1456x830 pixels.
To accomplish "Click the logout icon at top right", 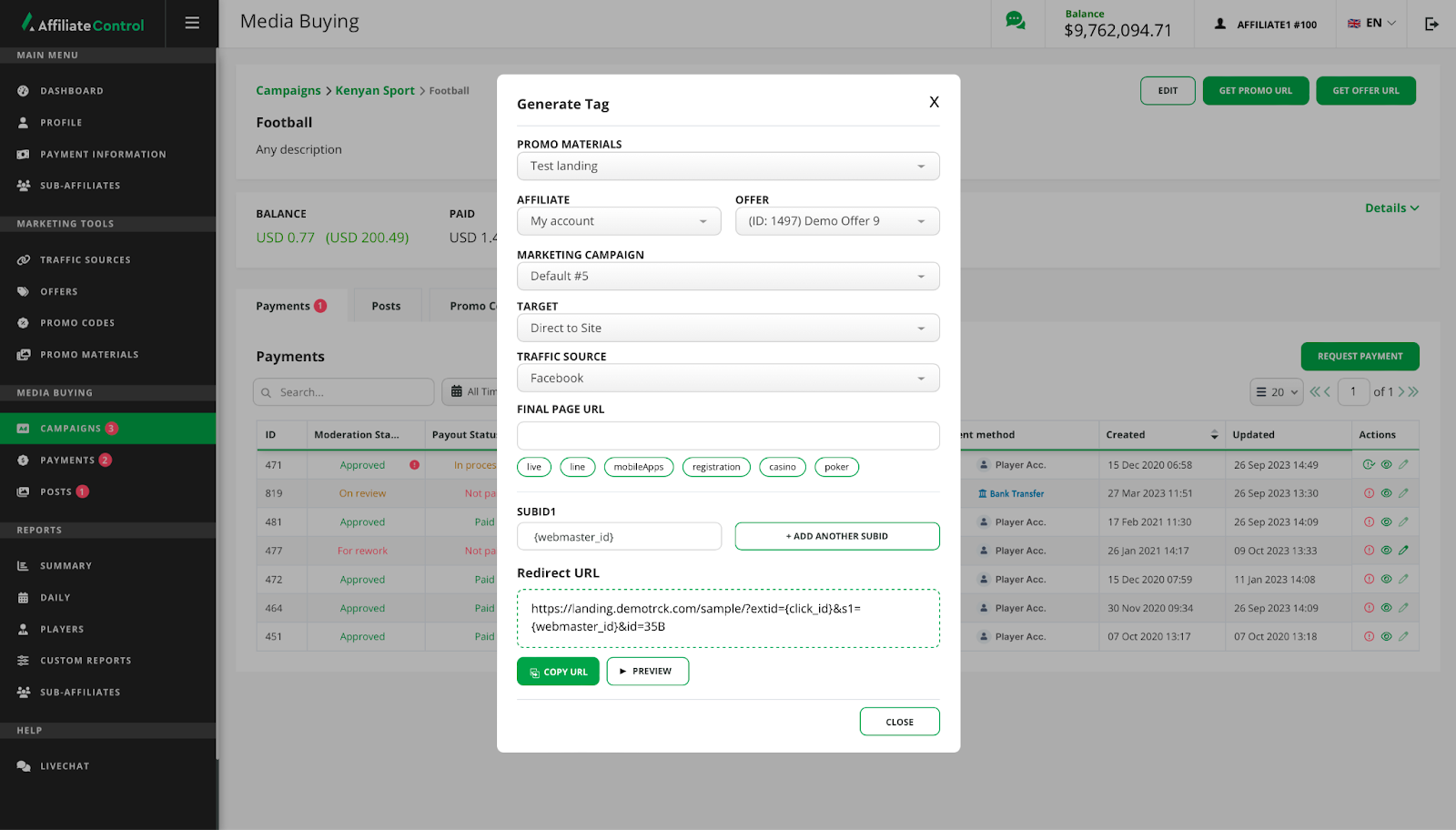I will coord(1431,24).
